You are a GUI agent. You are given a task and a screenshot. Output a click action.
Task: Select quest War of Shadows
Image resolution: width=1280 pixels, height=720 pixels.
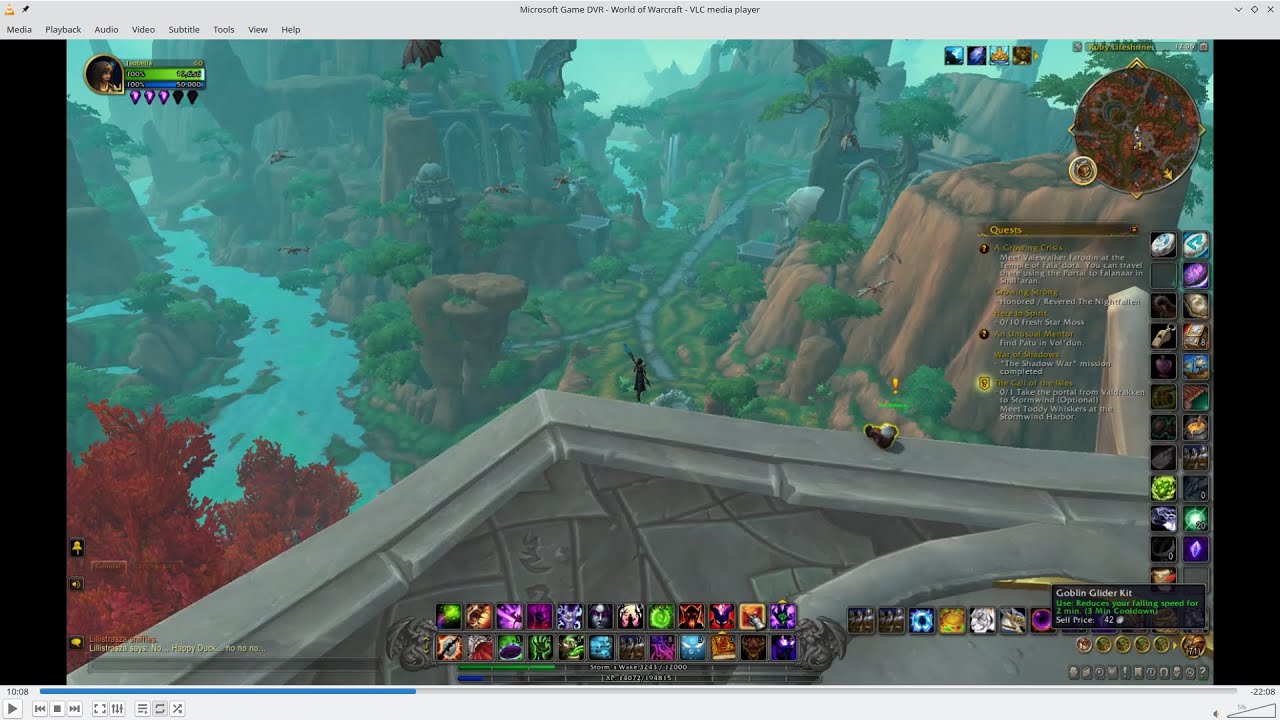click(x=1026, y=354)
